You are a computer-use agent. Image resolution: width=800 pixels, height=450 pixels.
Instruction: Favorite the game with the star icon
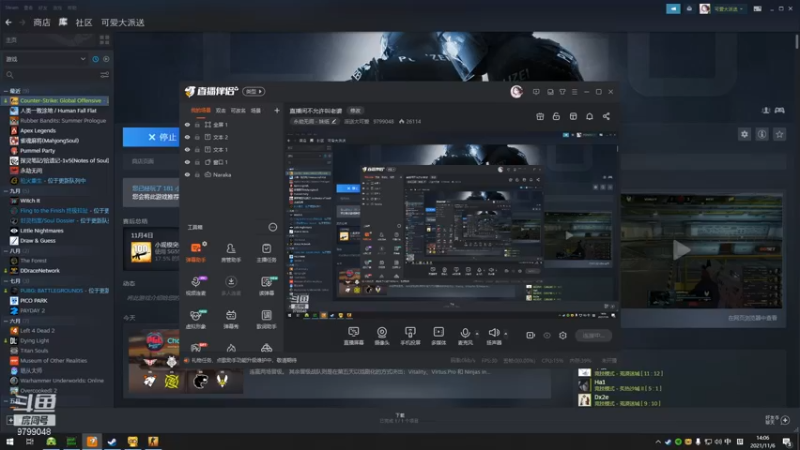coord(779,134)
